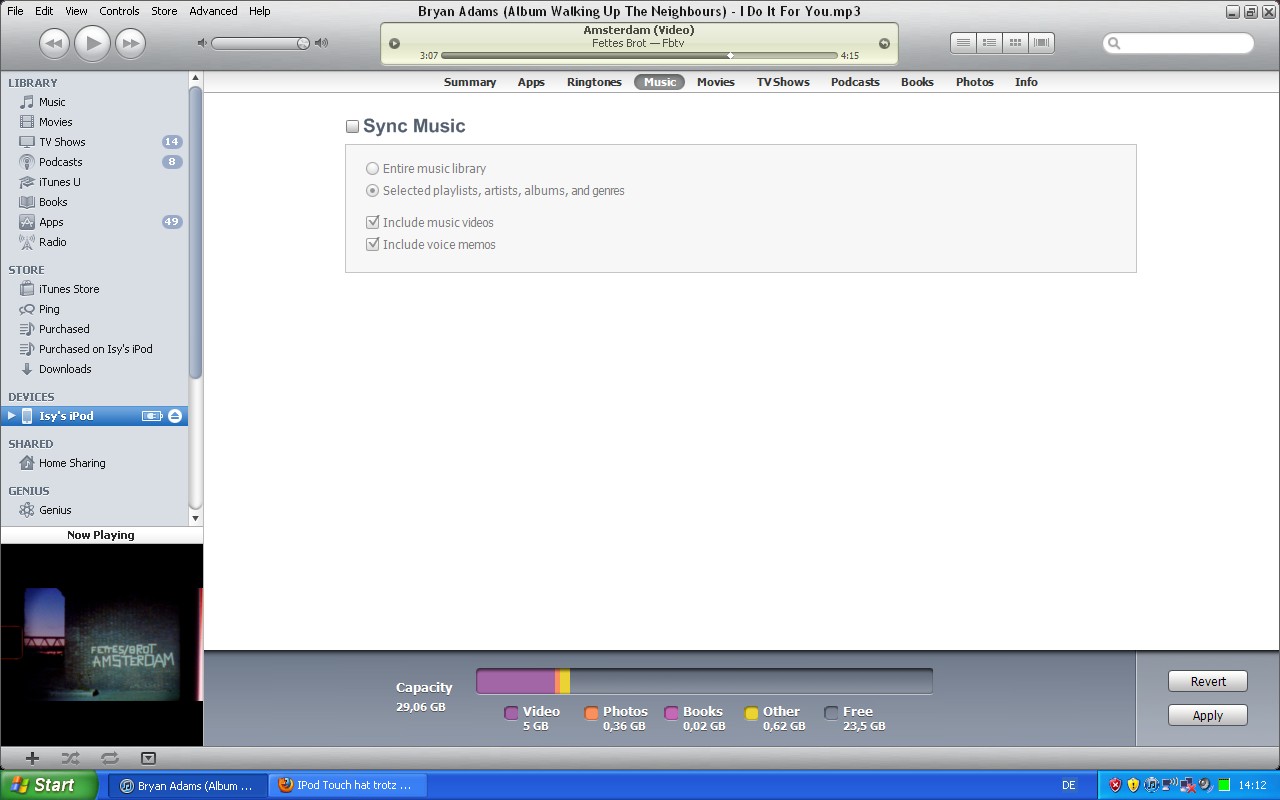
Task: Go to the Photos tab
Action: point(974,82)
